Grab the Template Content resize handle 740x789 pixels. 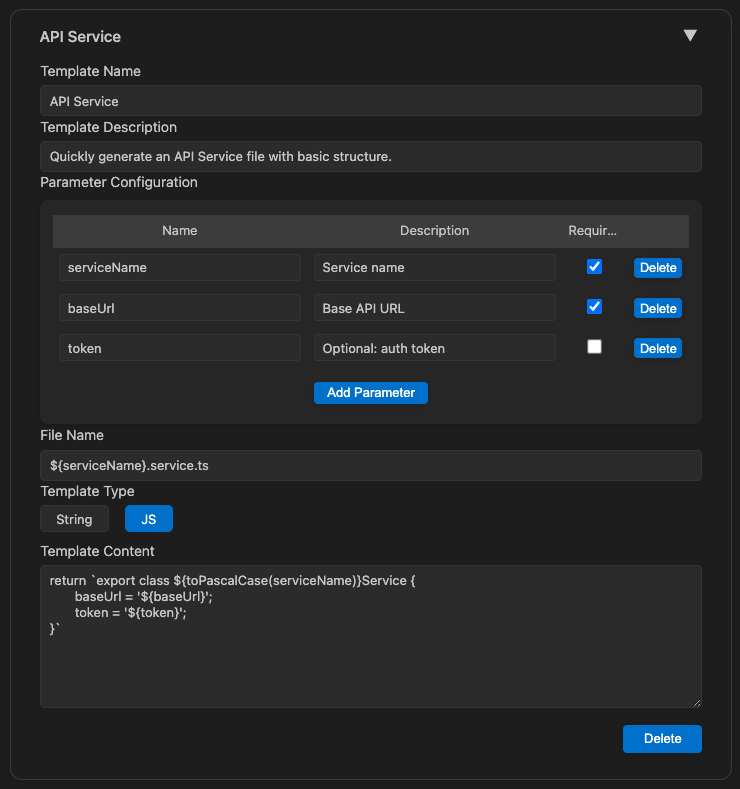[x=697, y=703]
